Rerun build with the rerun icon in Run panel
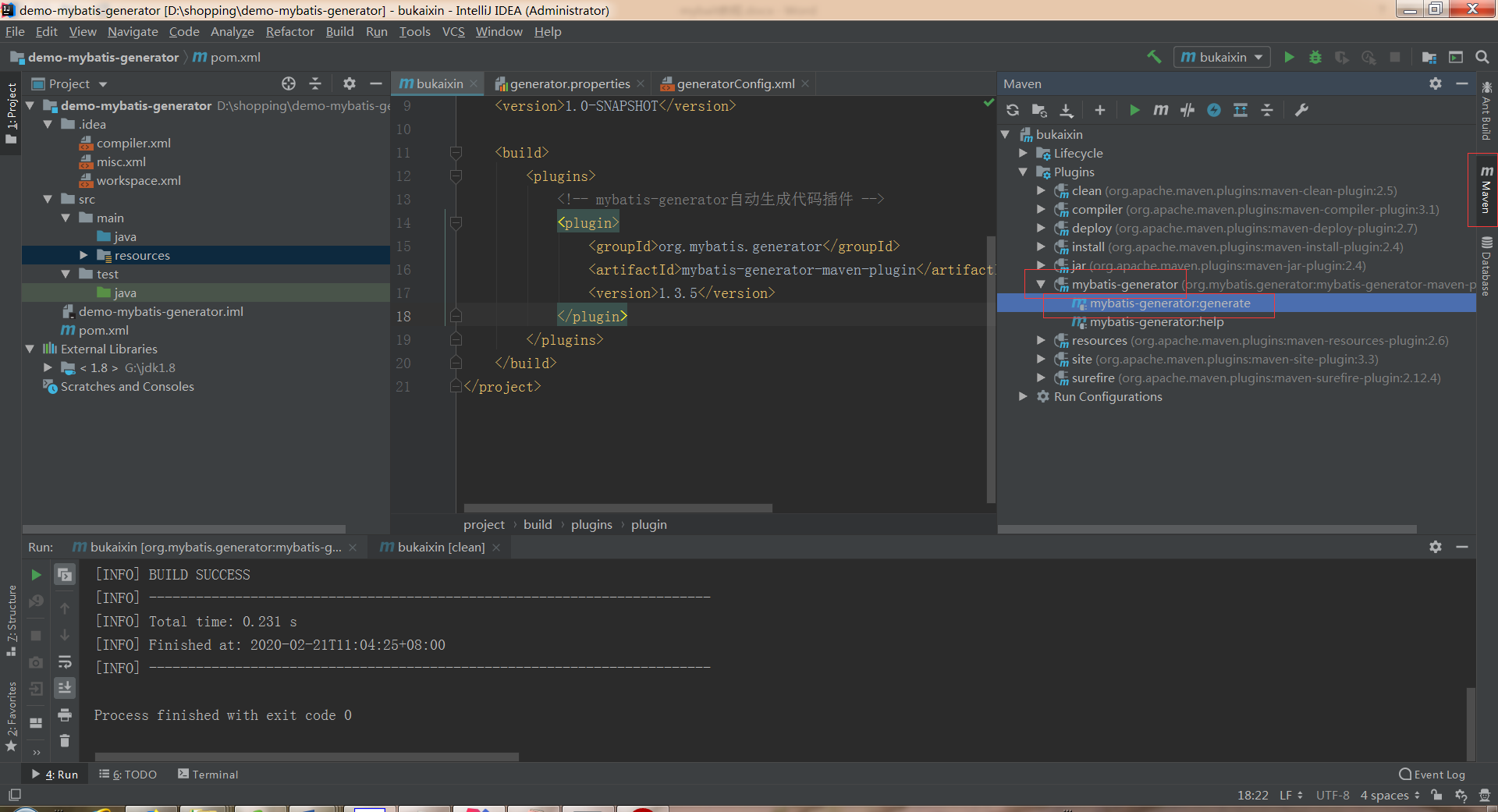Viewport: 1498px width, 812px height. click(35, 575)
